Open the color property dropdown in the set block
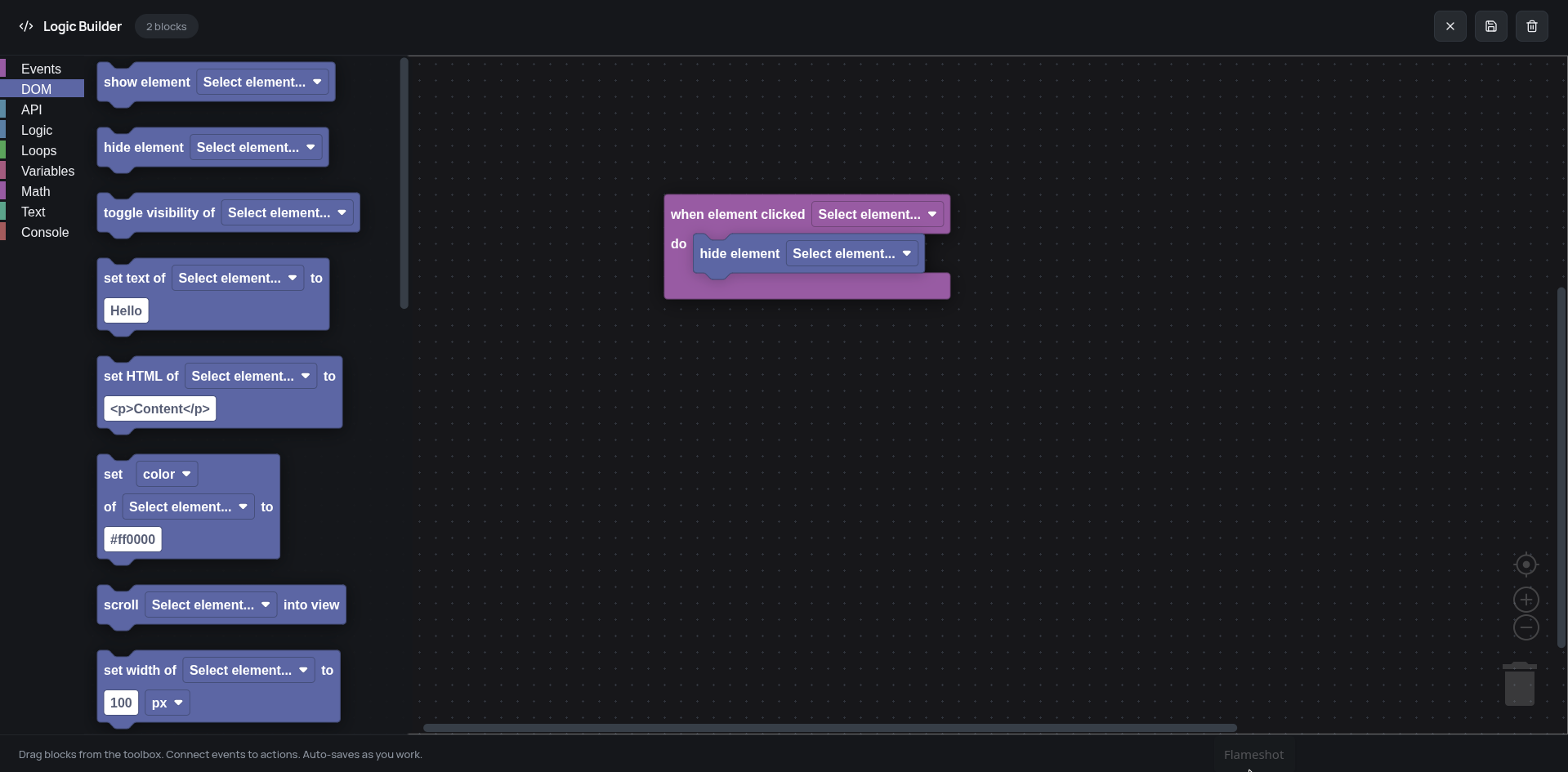Image resolution: width=1568 pixels, height=772 pixels. click(x=166, y=474)
